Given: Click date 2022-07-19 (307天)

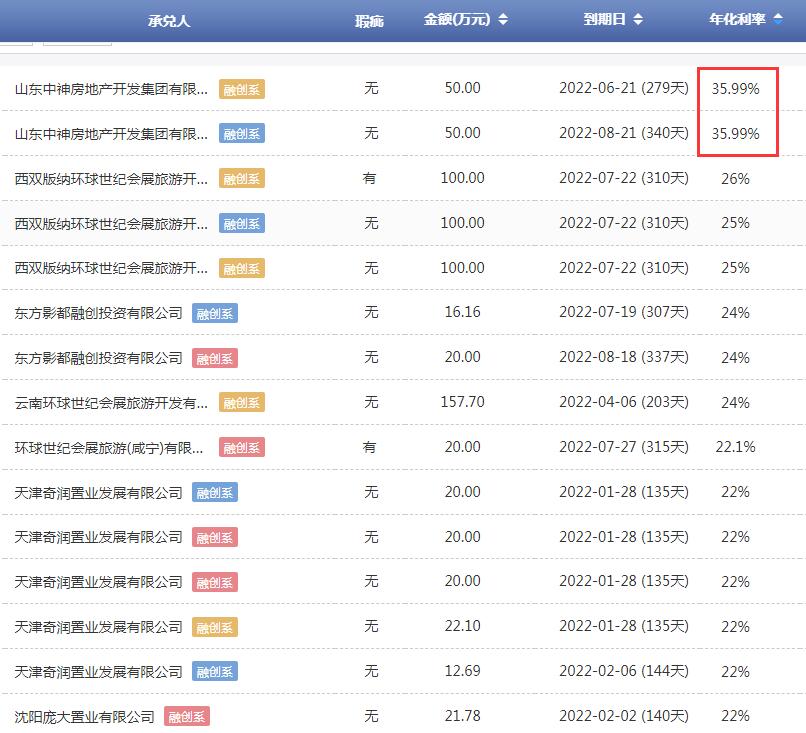Looking at the screenshot, I should pos(624,312).
